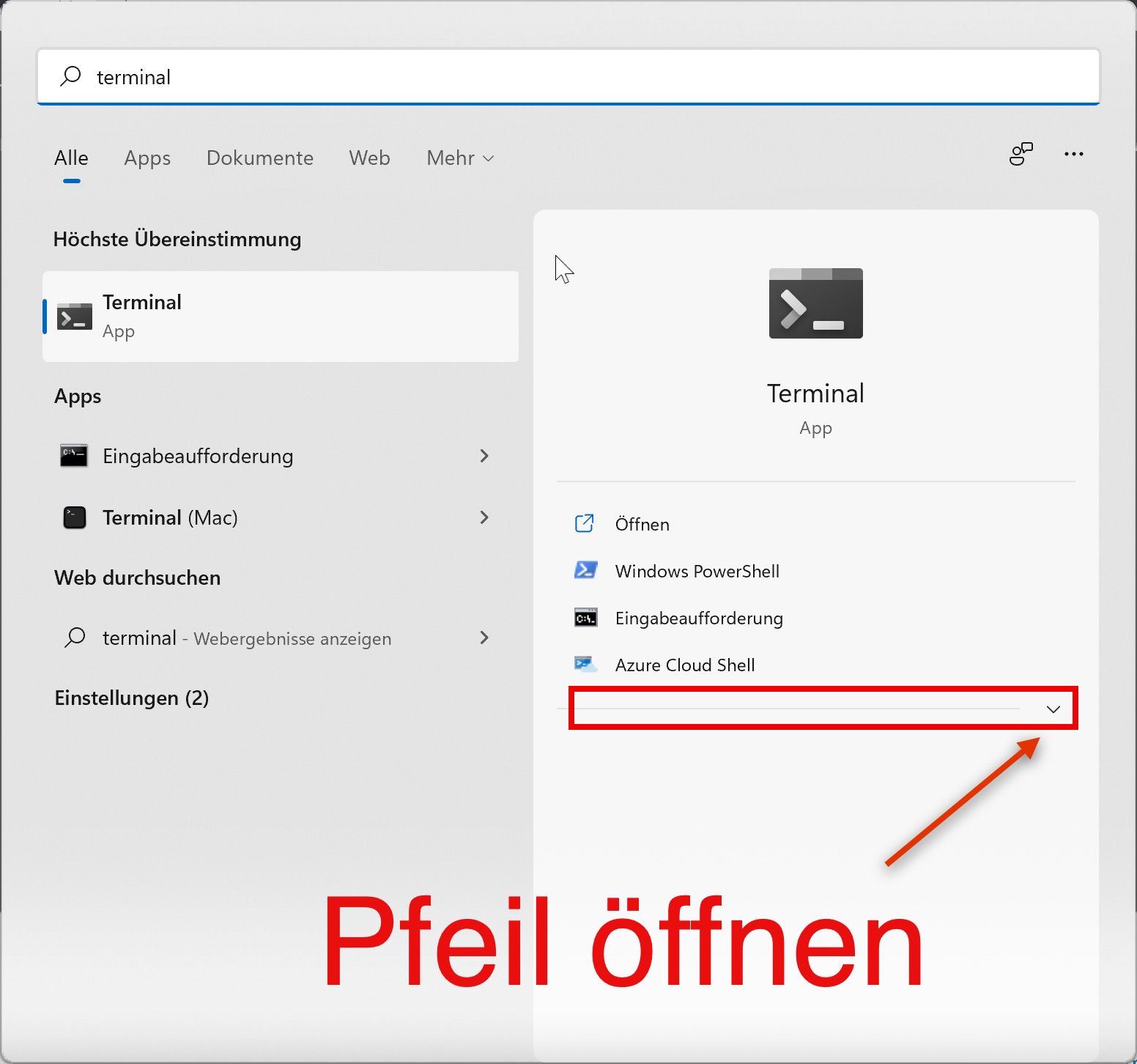Click the Web durchsuchen heading

coord(138,577)
